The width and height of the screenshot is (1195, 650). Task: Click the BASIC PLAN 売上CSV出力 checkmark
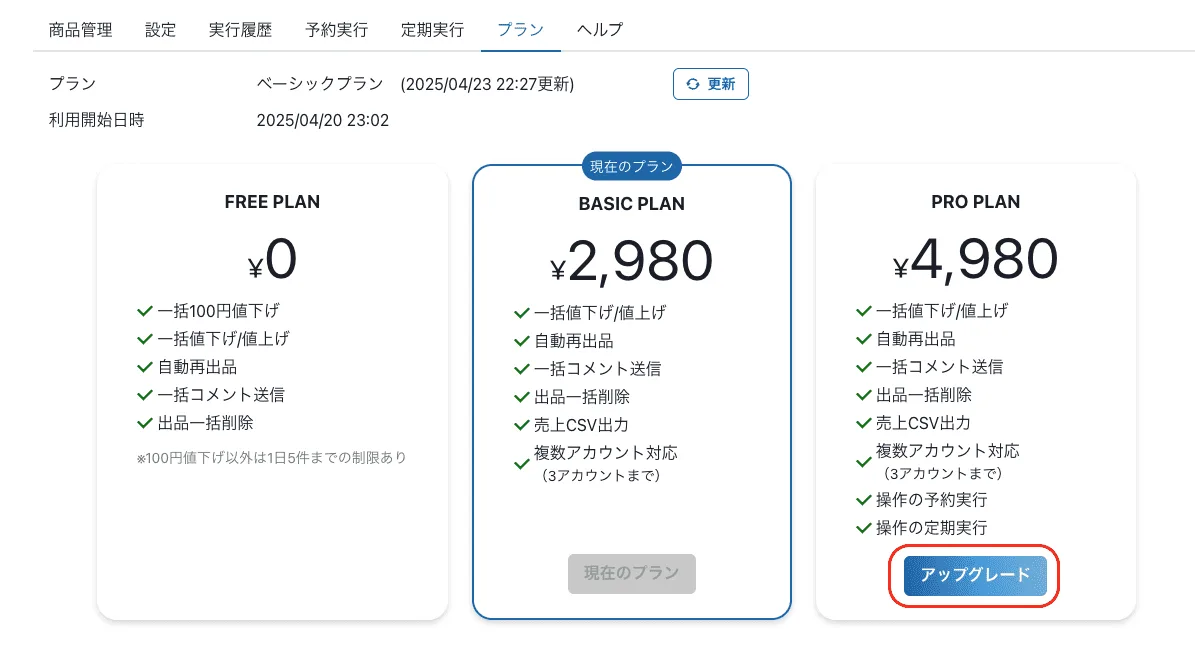coord(521,426)
